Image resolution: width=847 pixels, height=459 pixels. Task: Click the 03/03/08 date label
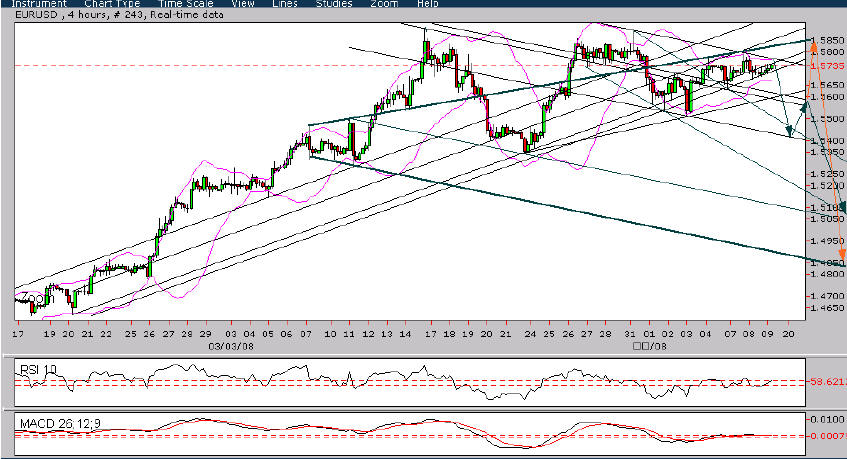tap(231, 346)
